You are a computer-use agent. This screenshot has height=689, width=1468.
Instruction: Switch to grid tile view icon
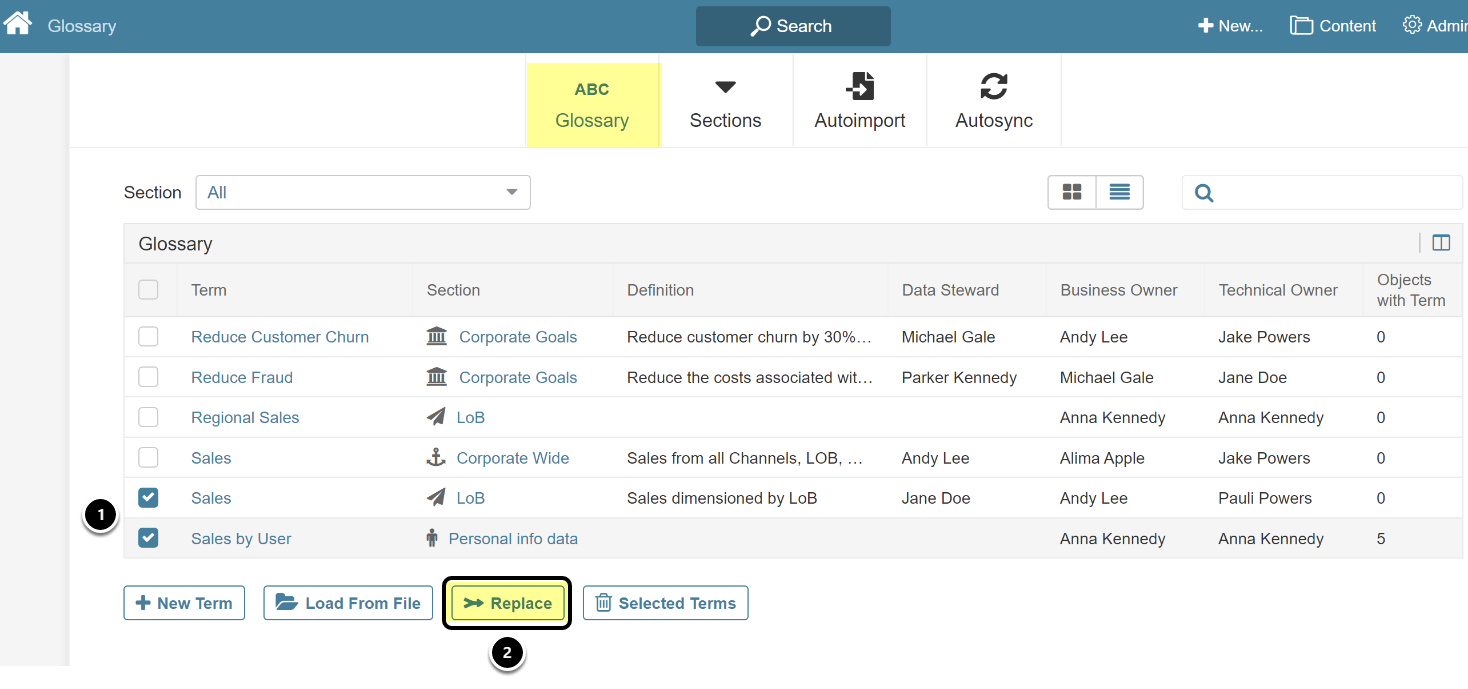(x=1072, y=192)
